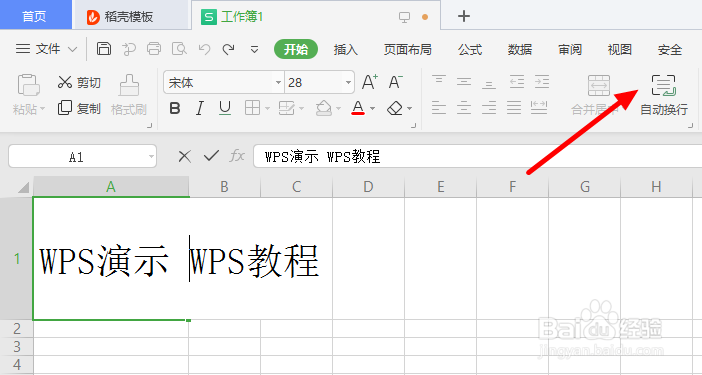Increase font size with A+ icon
This screenshot has width=702, height=375.
pyautogui.click(x=370, y=82)
